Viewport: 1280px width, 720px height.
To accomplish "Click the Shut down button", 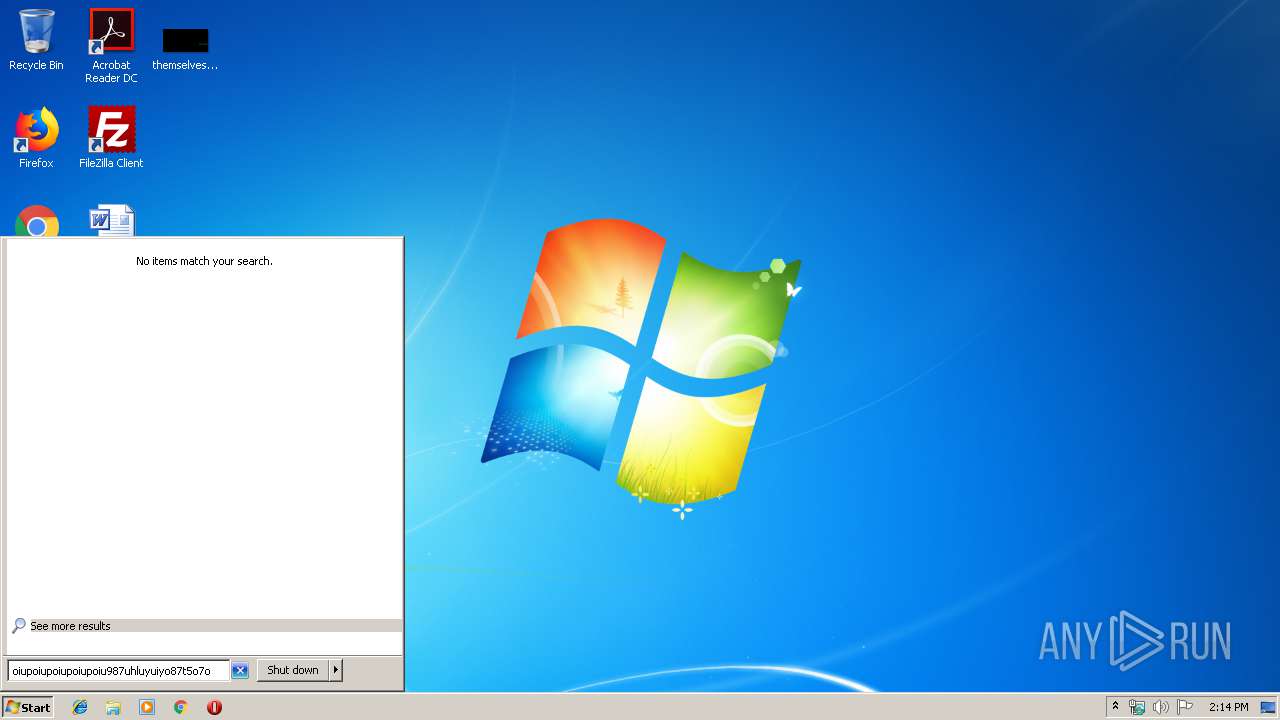I will [293, 670].
